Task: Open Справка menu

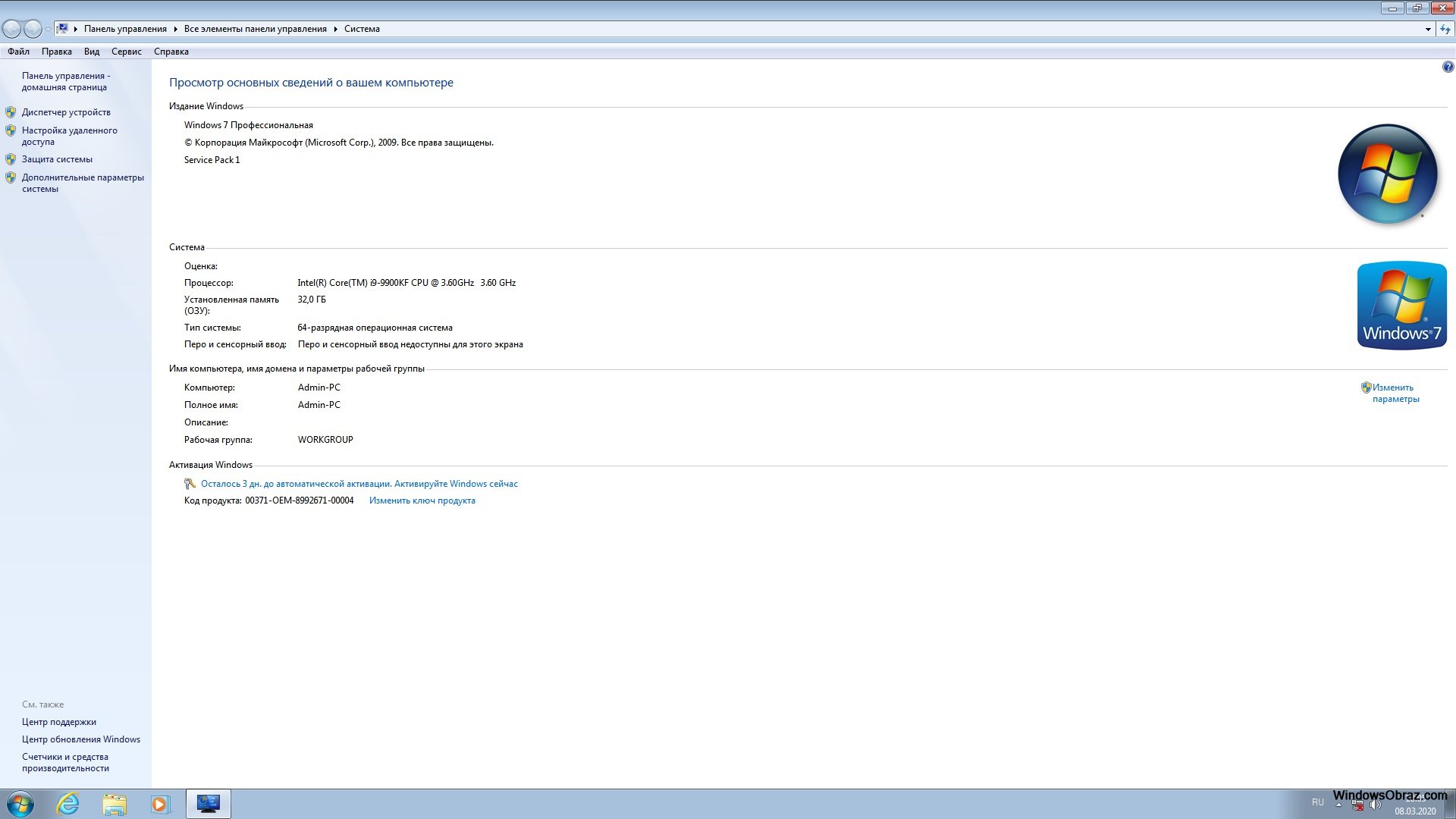Action: click(x=171, y=51)
